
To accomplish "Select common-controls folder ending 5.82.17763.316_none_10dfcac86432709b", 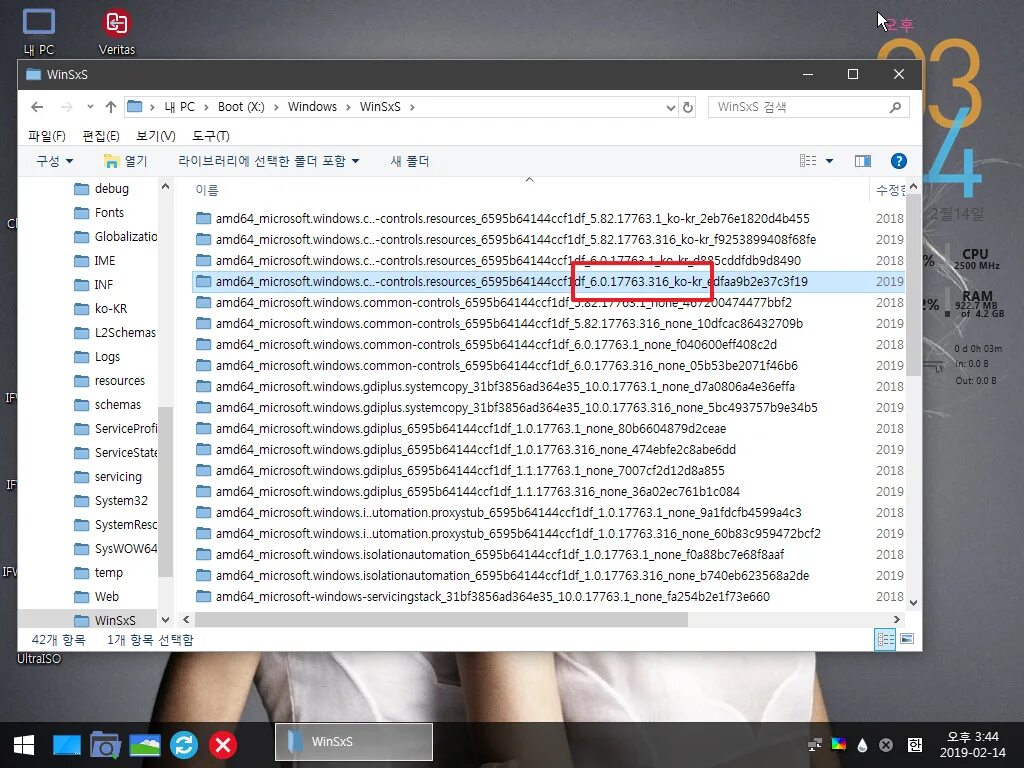I will (499, 324).
